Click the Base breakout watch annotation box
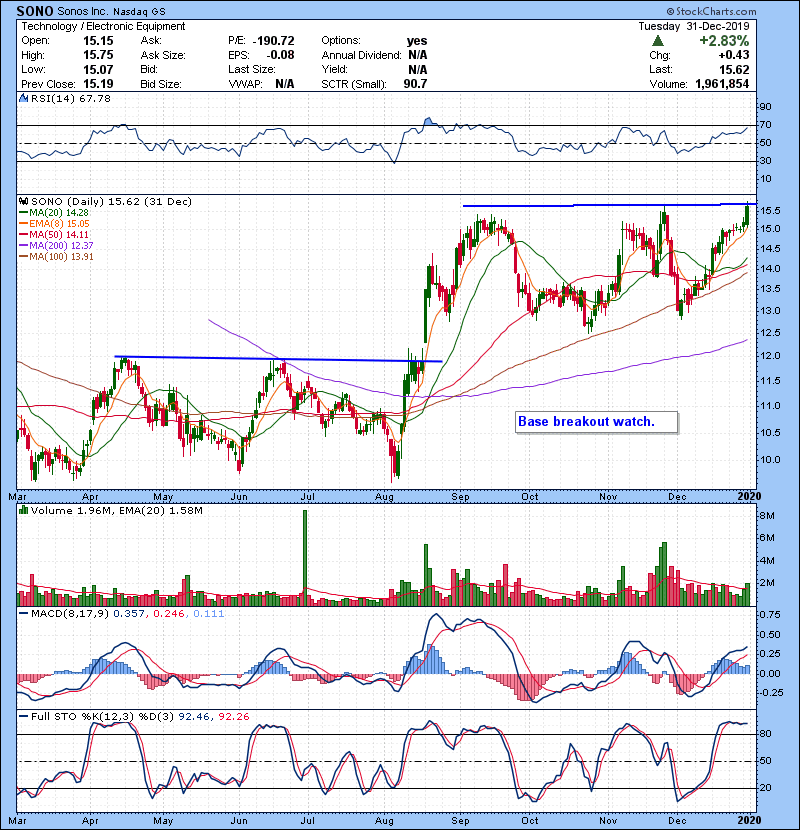The height and width of the screenshot is (830, 800). [x=596, y=422]
